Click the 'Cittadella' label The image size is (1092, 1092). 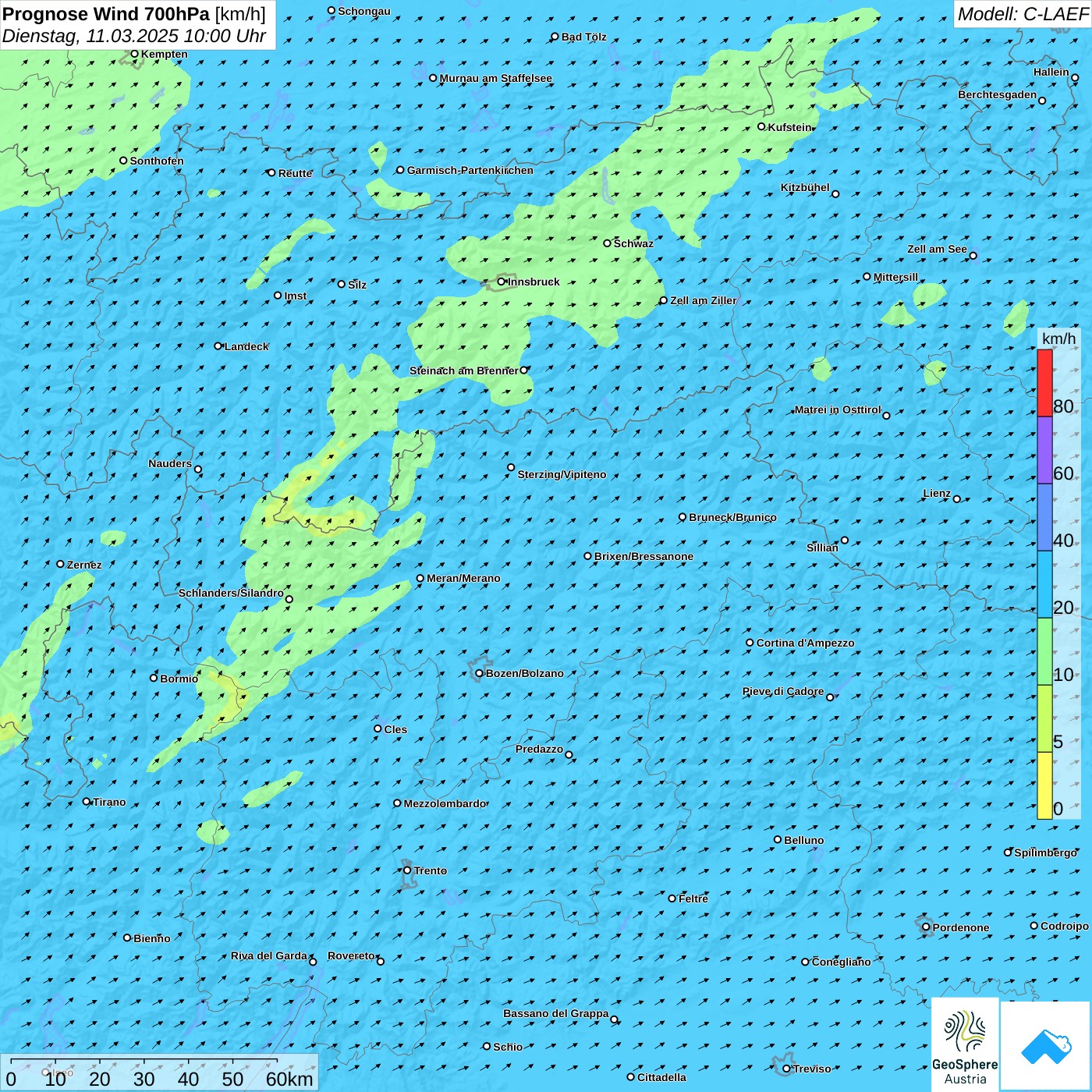click(x=661, y=1077)
